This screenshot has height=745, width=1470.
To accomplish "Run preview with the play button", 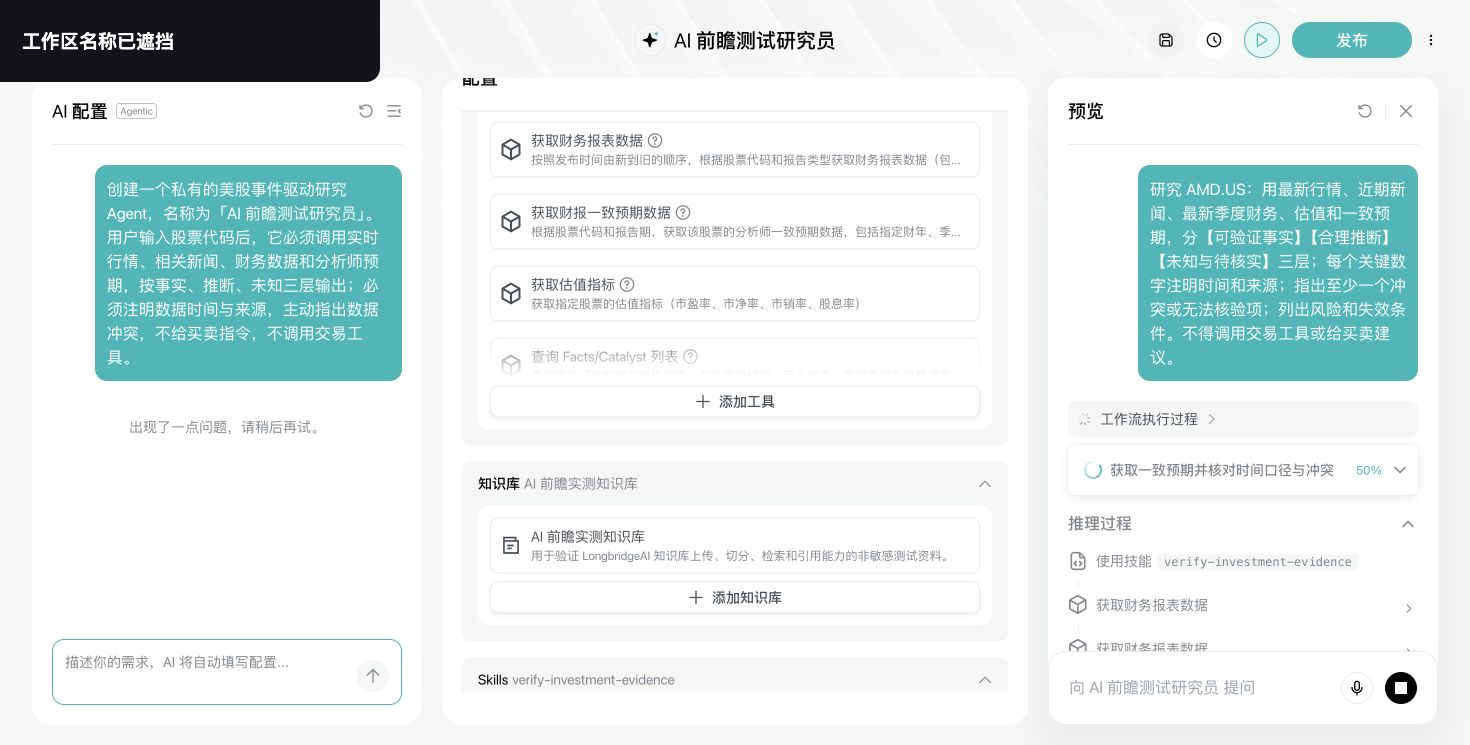I will click(1262, 40).
